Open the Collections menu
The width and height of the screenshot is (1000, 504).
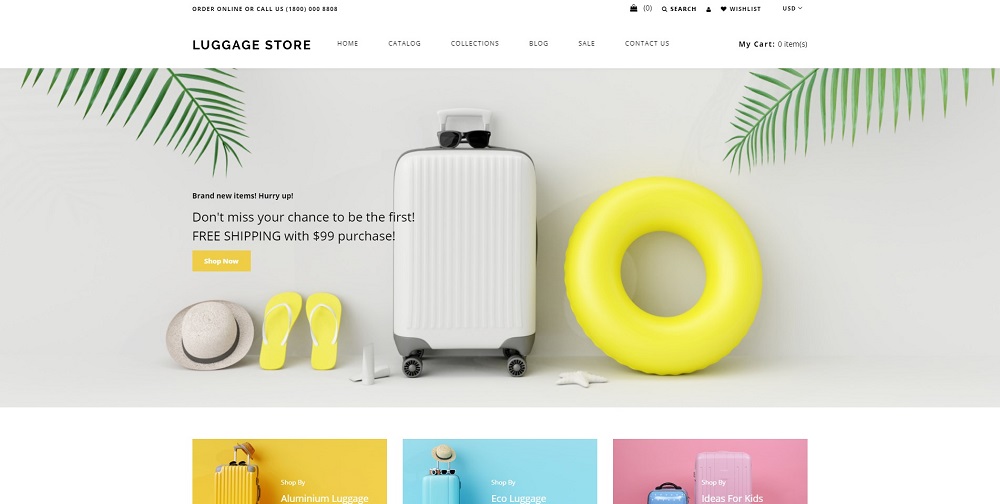(474, 43)
